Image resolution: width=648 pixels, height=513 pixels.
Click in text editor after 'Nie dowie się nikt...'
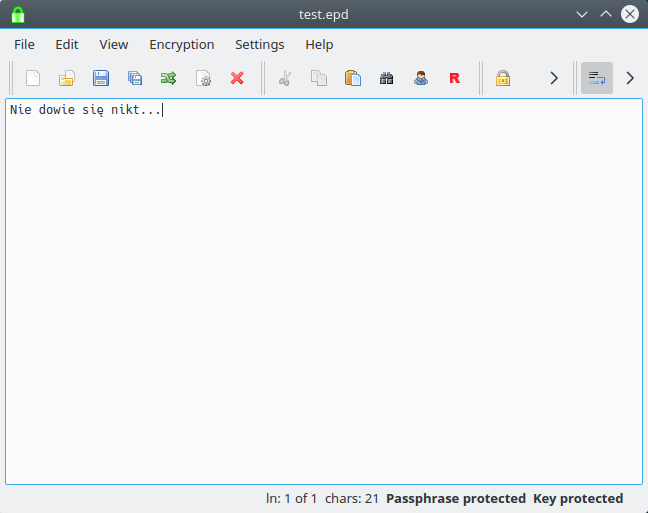pyautogui.click(x=163, y=110)
